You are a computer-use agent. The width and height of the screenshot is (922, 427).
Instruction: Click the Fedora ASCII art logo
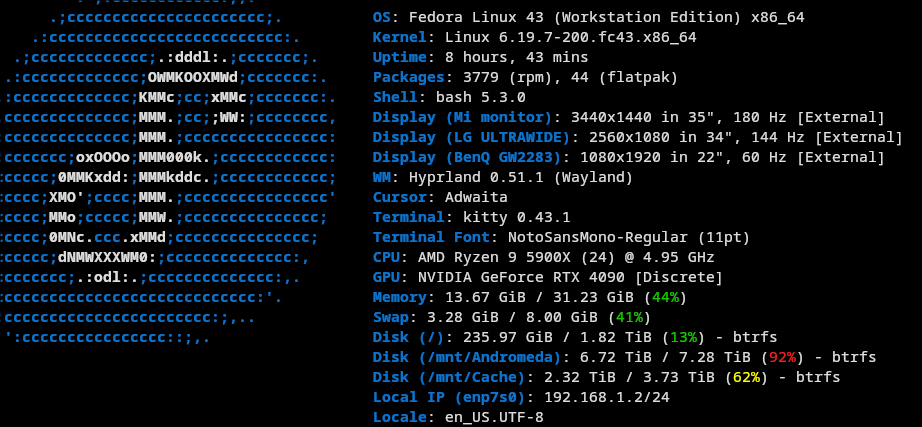point(168,174)
